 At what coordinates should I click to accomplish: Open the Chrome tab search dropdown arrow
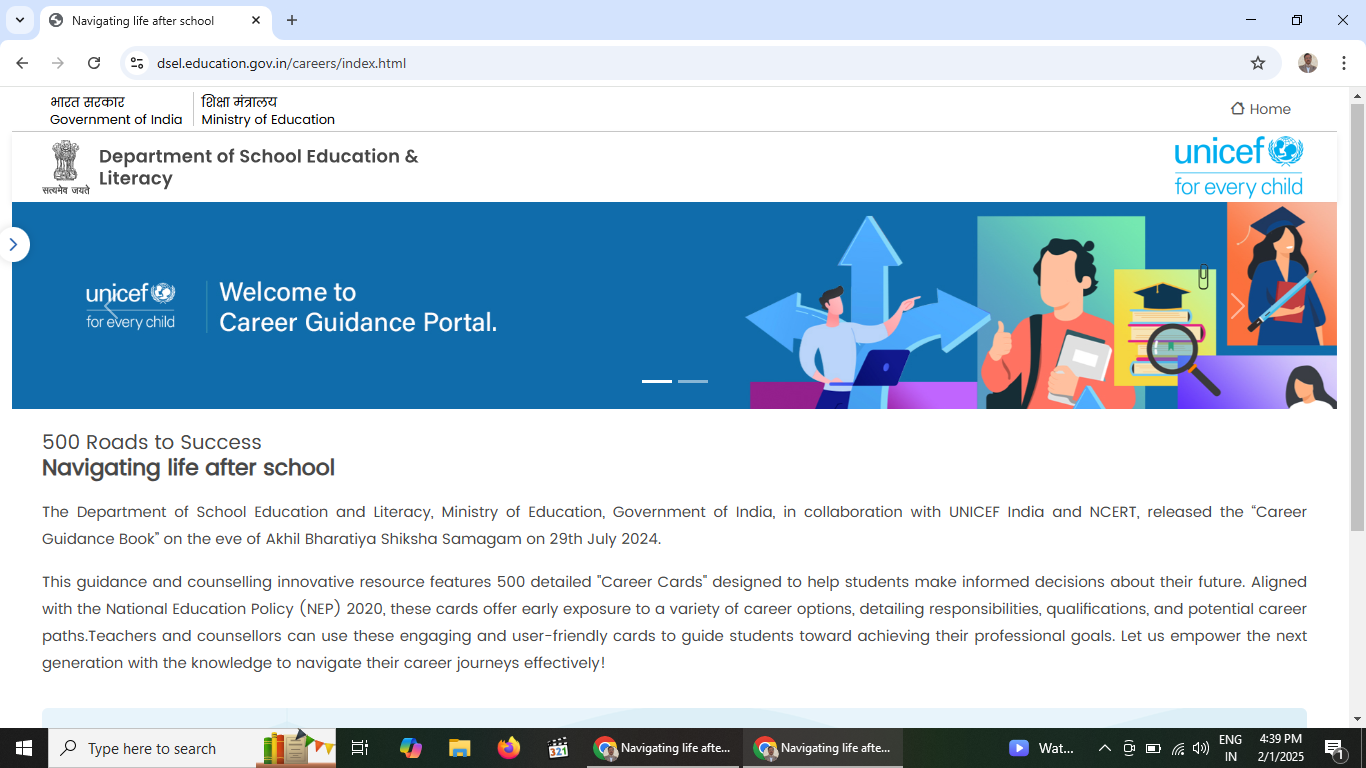pyautogui.click(x=20, y=20)
